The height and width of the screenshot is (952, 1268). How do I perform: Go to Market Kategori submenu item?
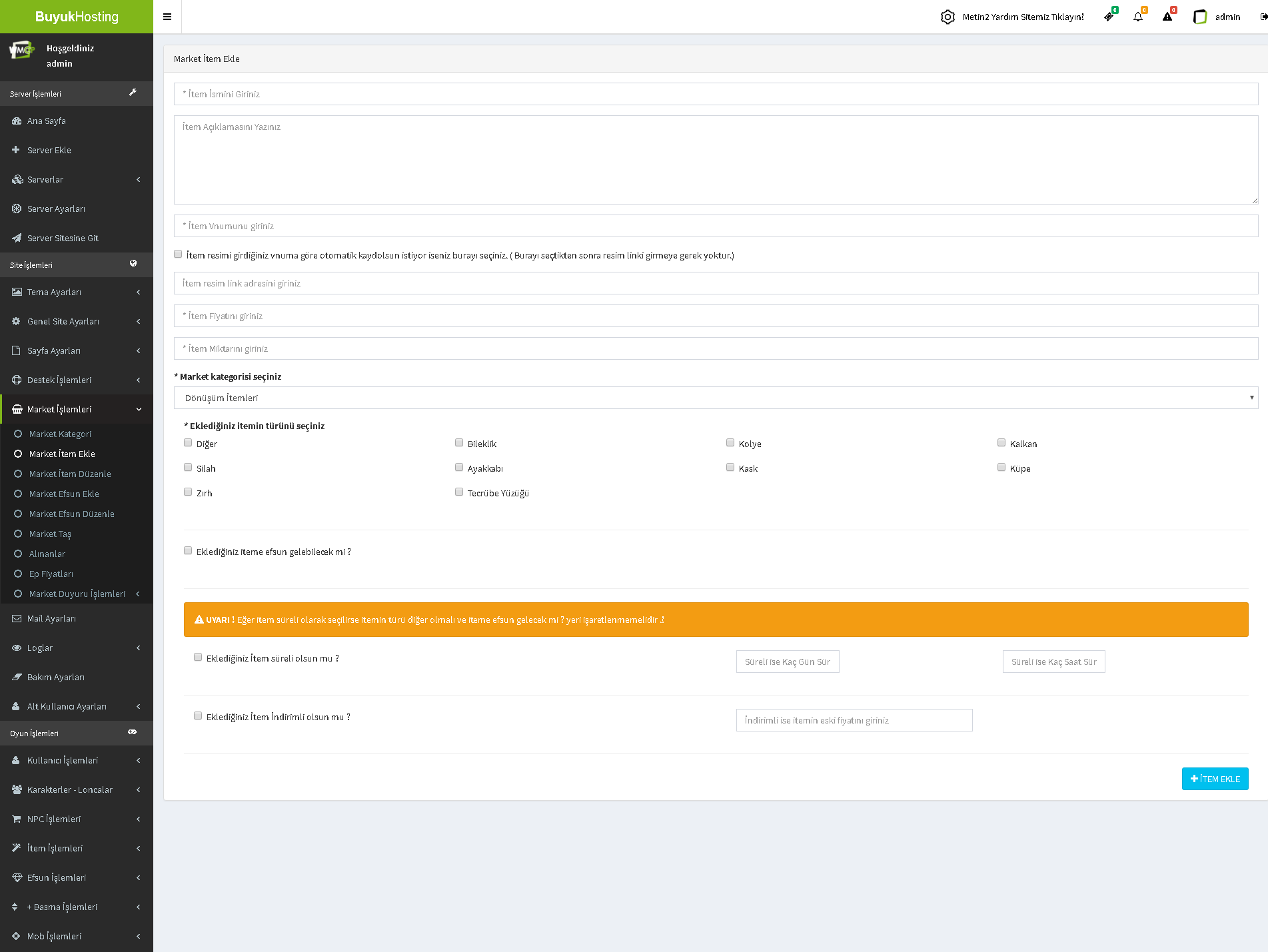point(60,434)
